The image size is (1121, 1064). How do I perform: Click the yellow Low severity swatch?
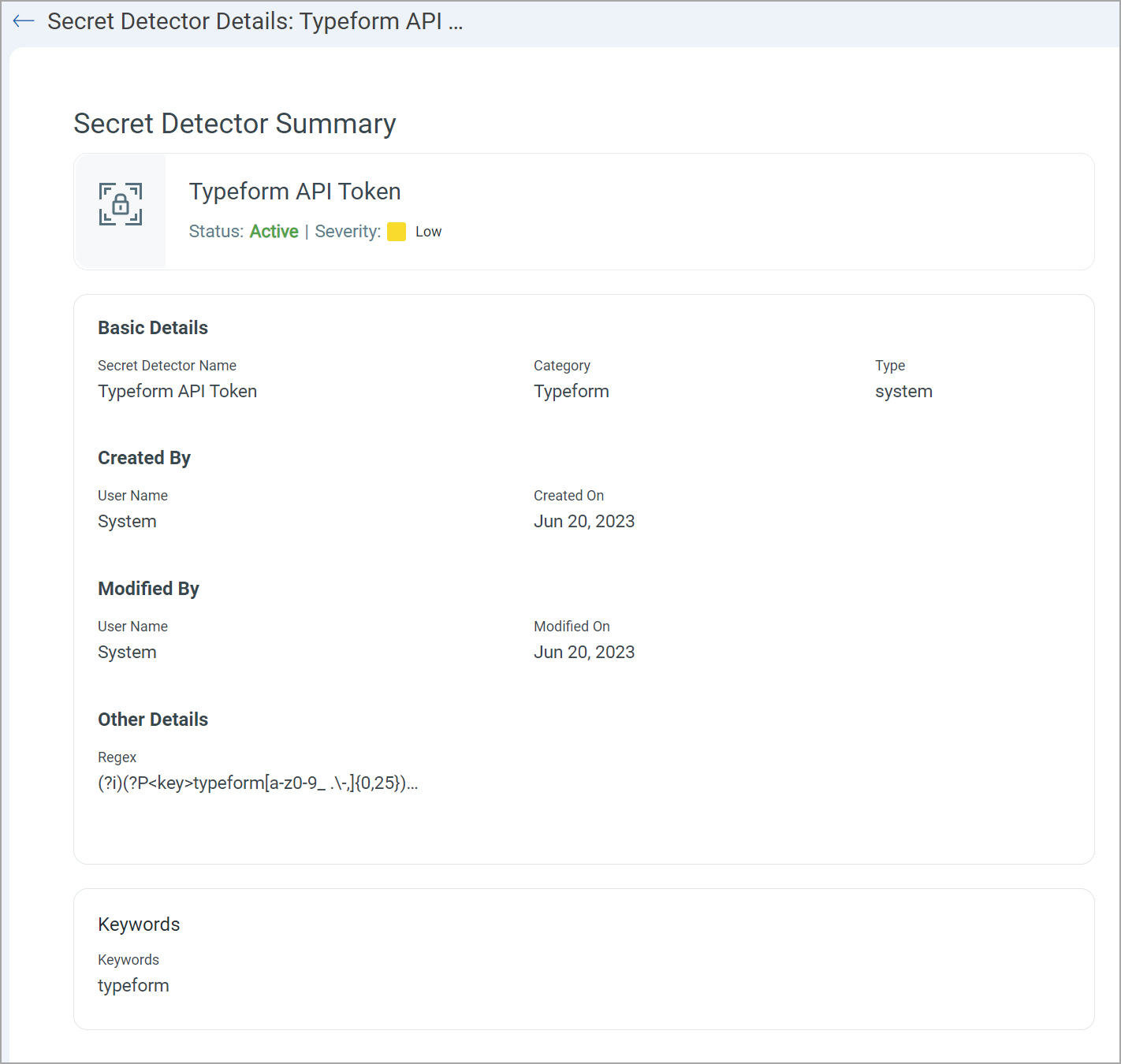pos(397,232)
